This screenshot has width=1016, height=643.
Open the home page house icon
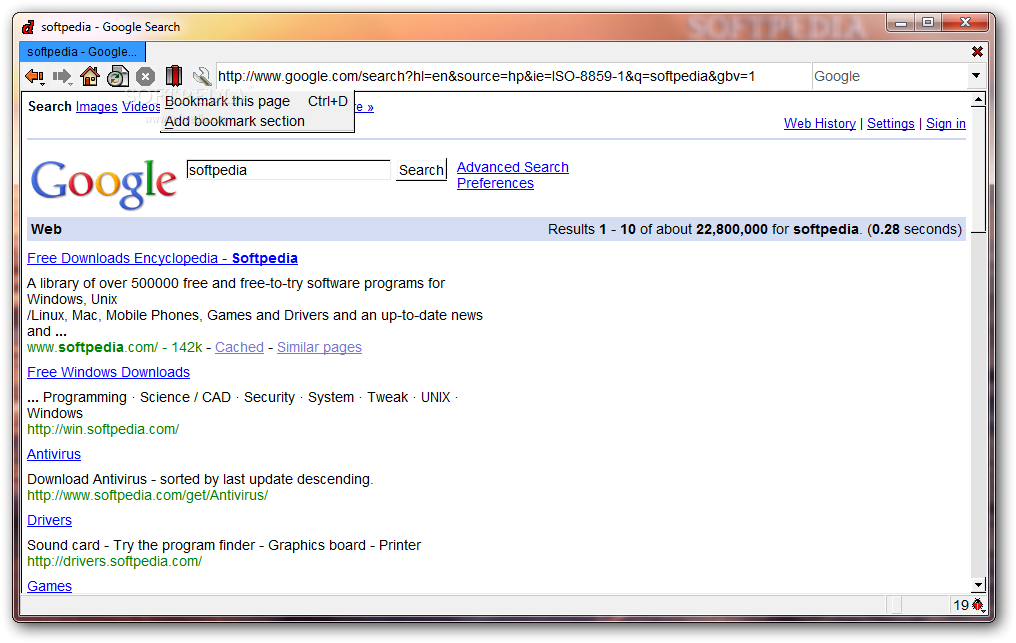pos(89,76)
